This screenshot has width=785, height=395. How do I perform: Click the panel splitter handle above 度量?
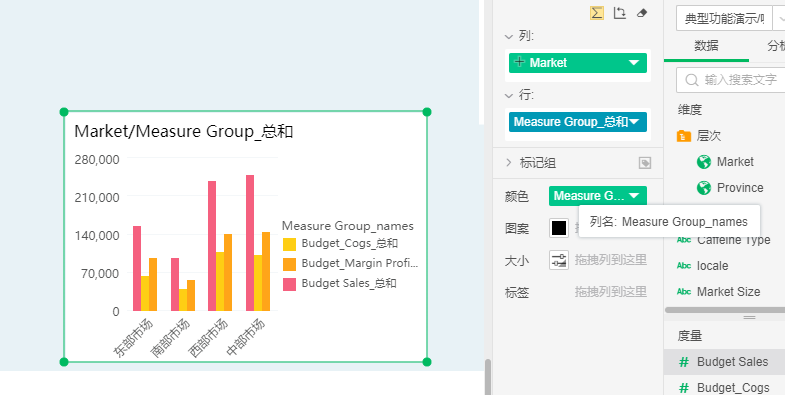(749, 317)
